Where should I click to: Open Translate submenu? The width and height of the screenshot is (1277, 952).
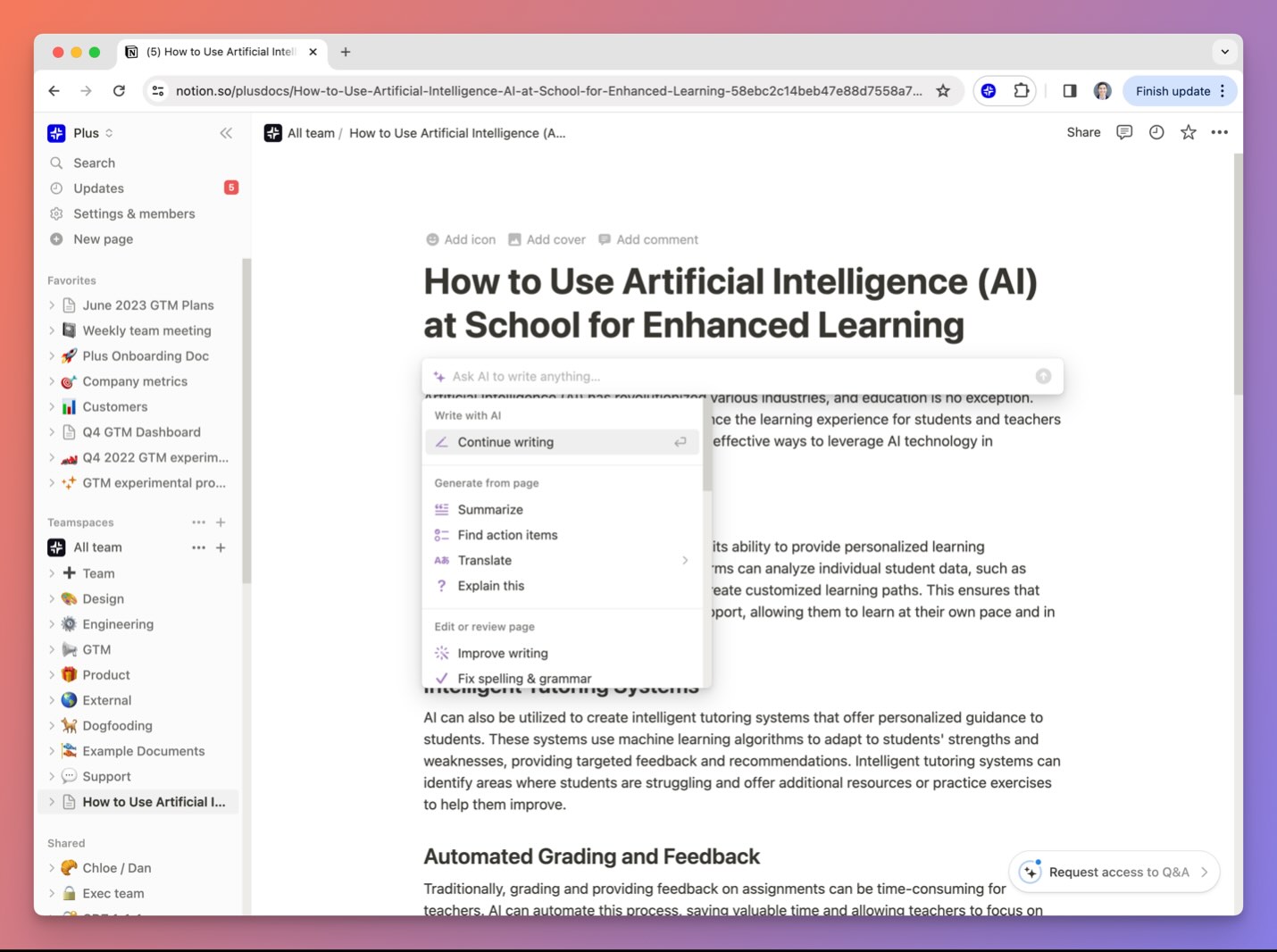[x=561, y=561]
